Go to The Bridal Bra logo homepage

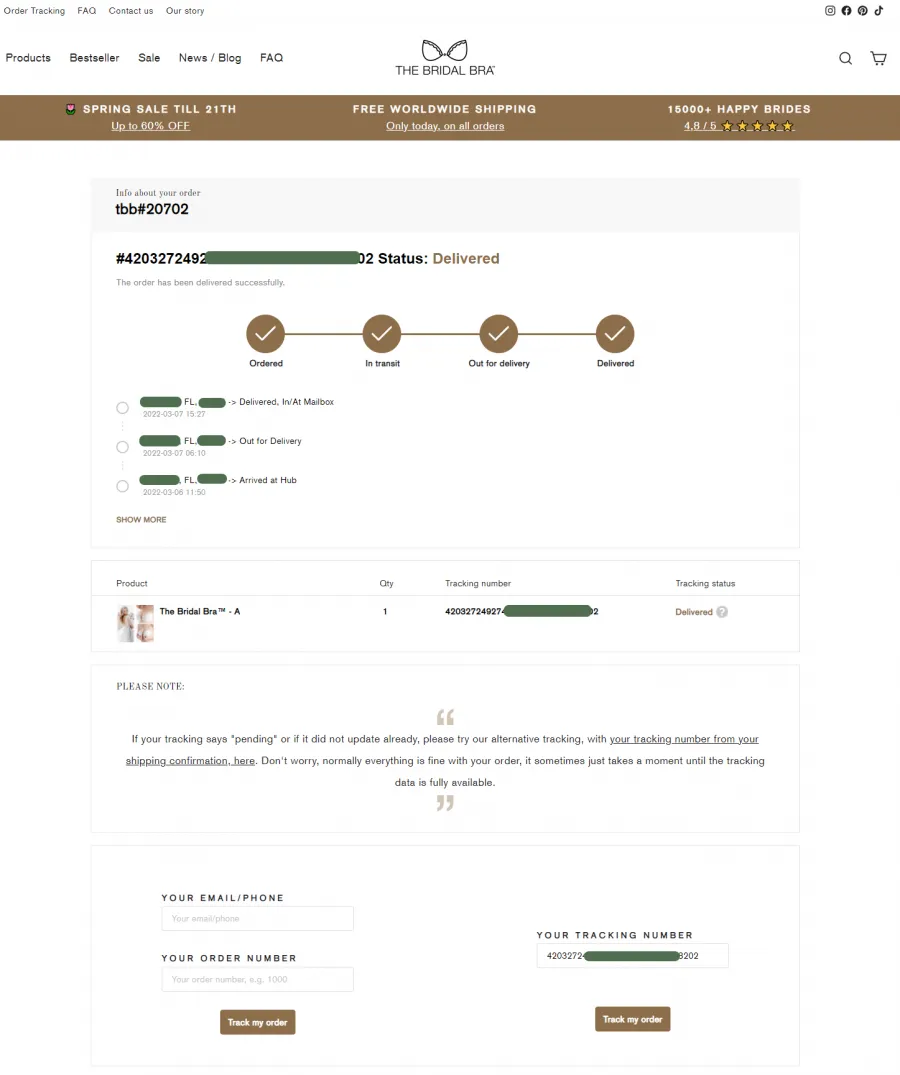(x=445, y=58)
